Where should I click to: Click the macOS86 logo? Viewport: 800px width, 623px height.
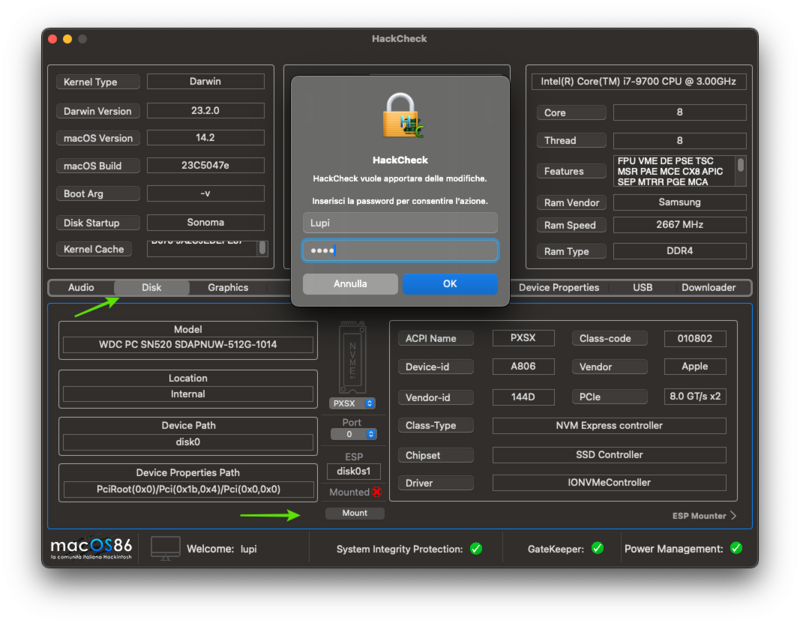click(92, 548)
